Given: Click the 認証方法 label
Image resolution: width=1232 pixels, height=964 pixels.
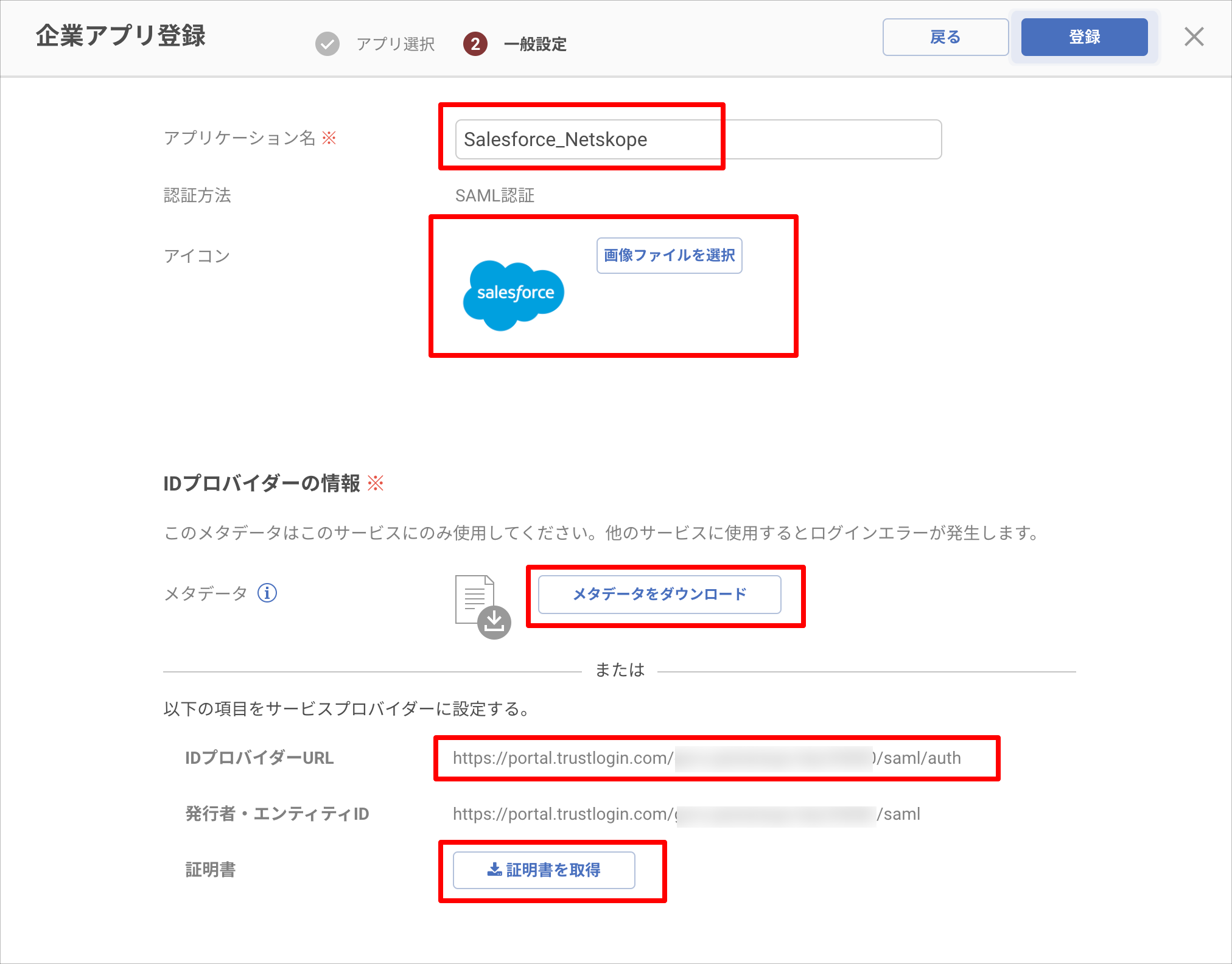Looking at the screenshot, I should 197,195.
